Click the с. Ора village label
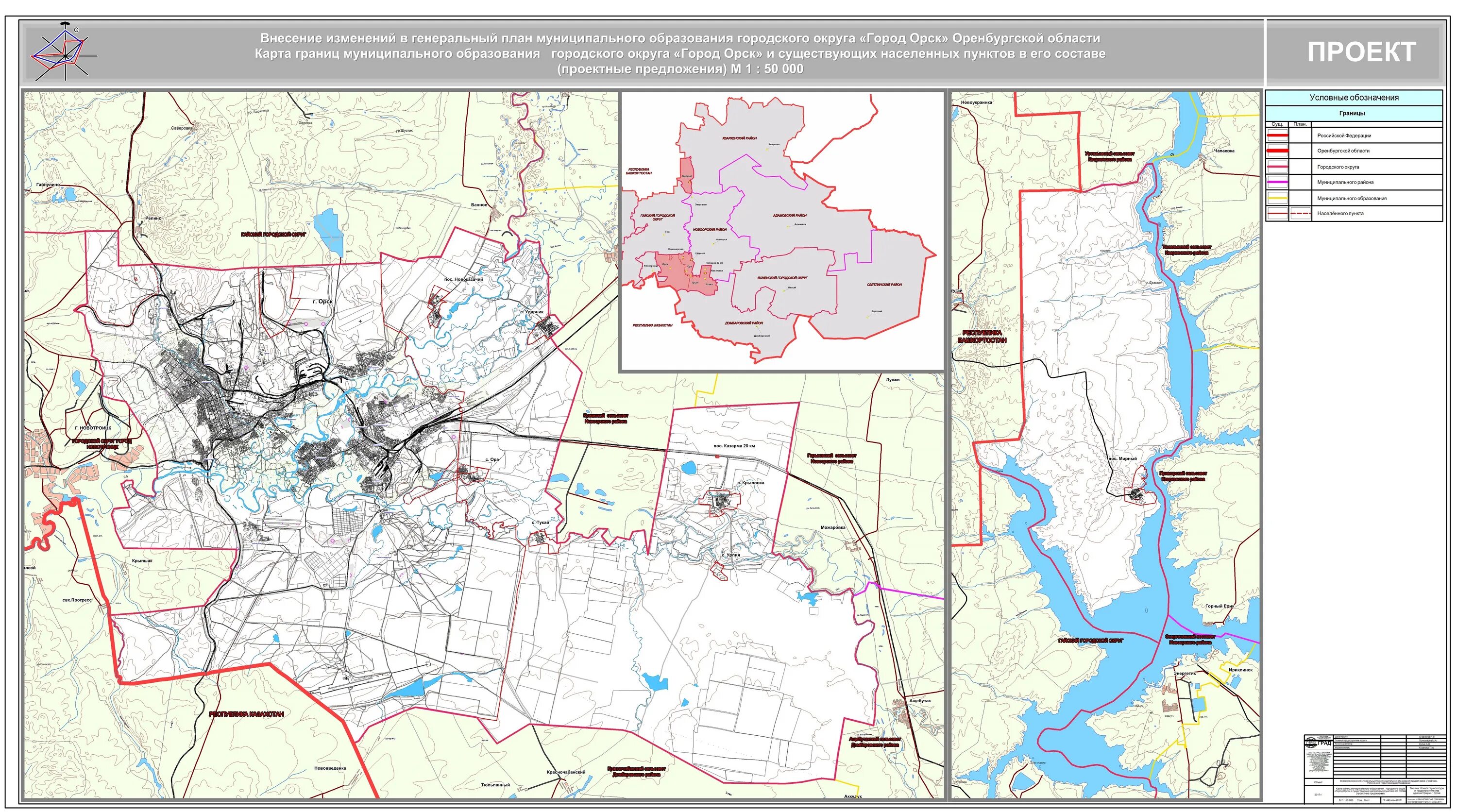 point(492,459)
